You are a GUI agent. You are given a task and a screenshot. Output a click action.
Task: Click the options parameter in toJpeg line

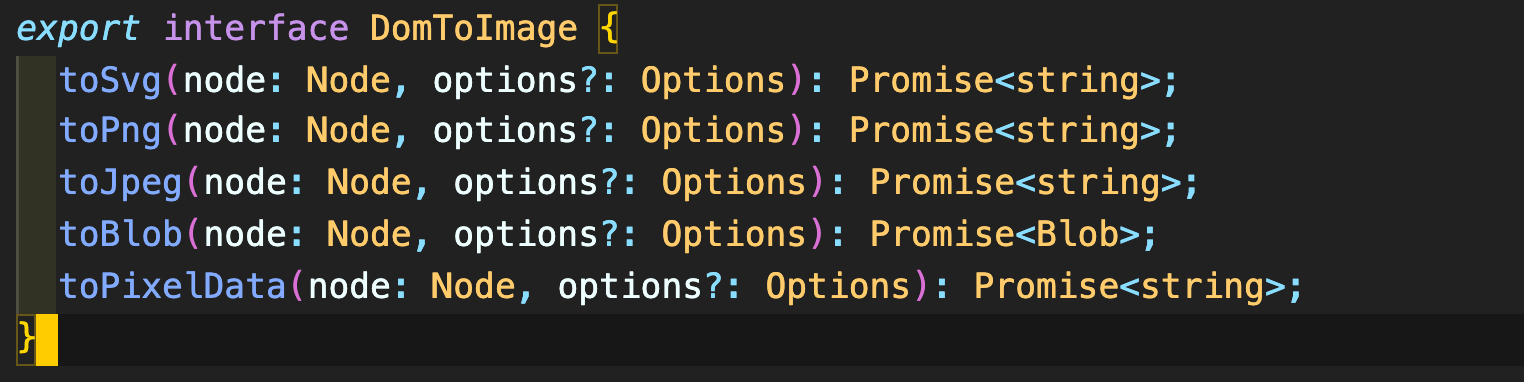[x=526, y=184]
